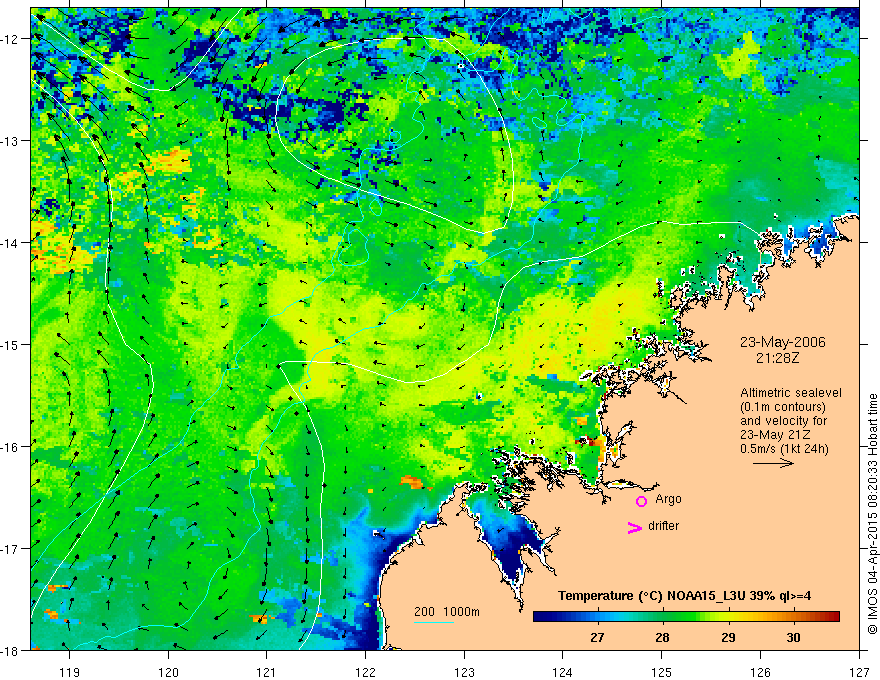Image resolution: width=880 pixels, height=680 pixels.
Task: Click the longitude axis label '123'
Action: click(x=464, y=672)
